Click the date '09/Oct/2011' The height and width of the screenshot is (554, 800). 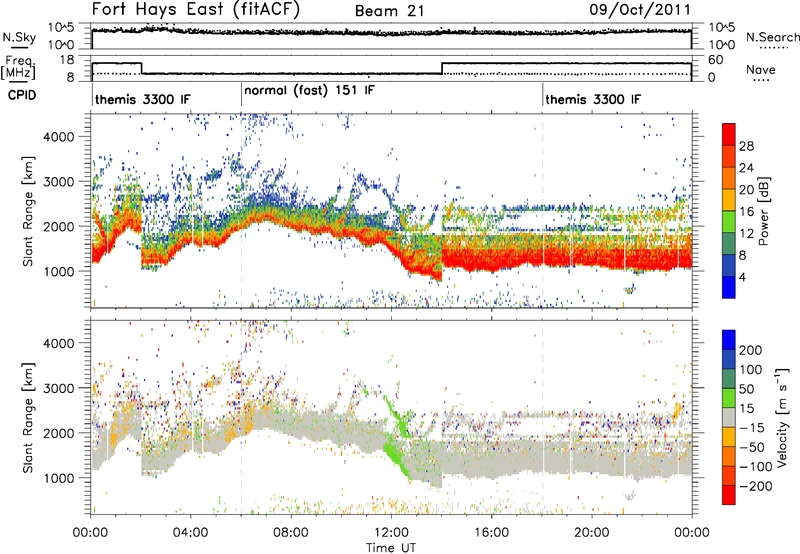pos(640,10)
